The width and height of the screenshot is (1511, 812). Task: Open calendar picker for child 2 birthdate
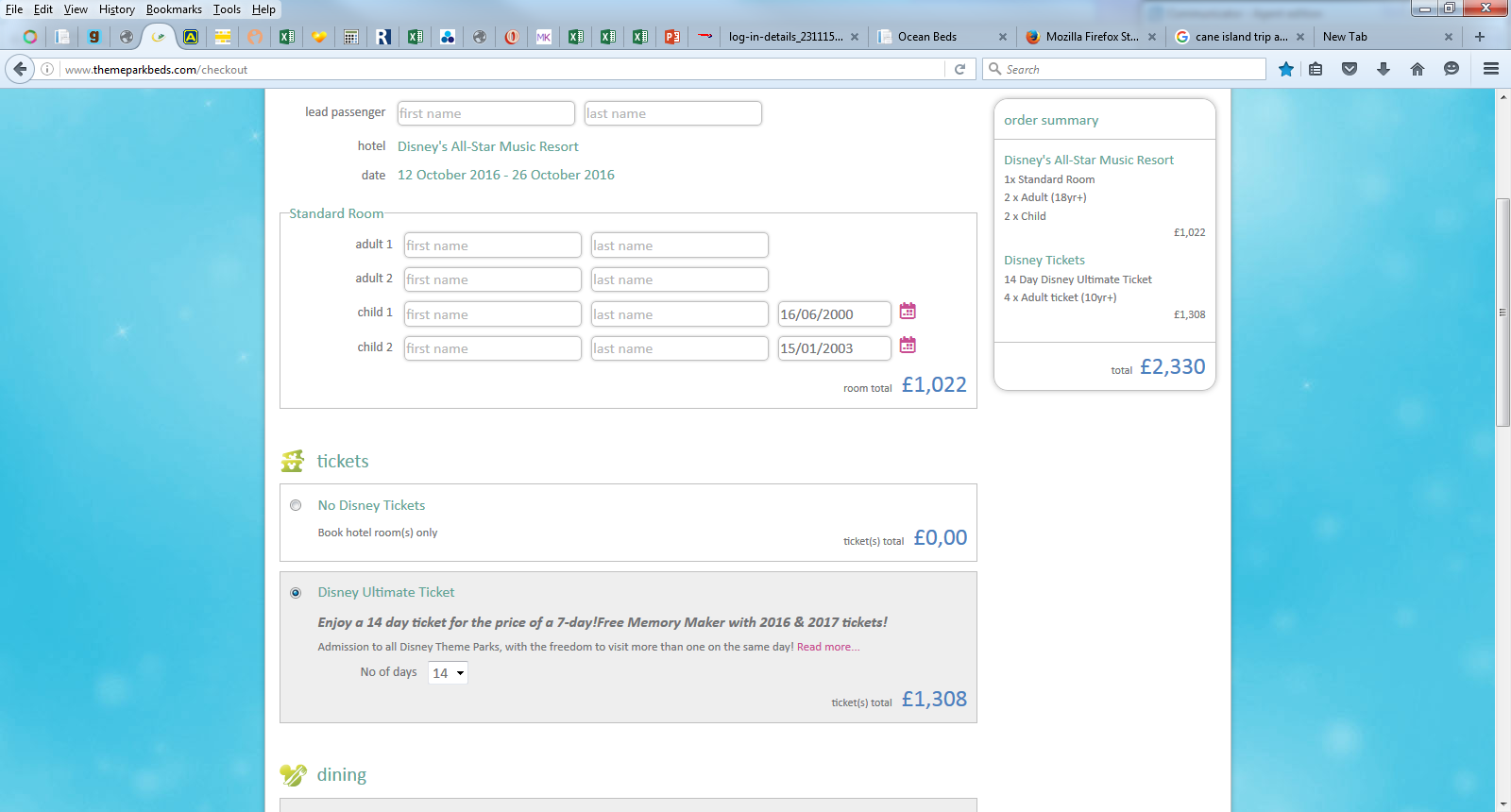(908, 346)
